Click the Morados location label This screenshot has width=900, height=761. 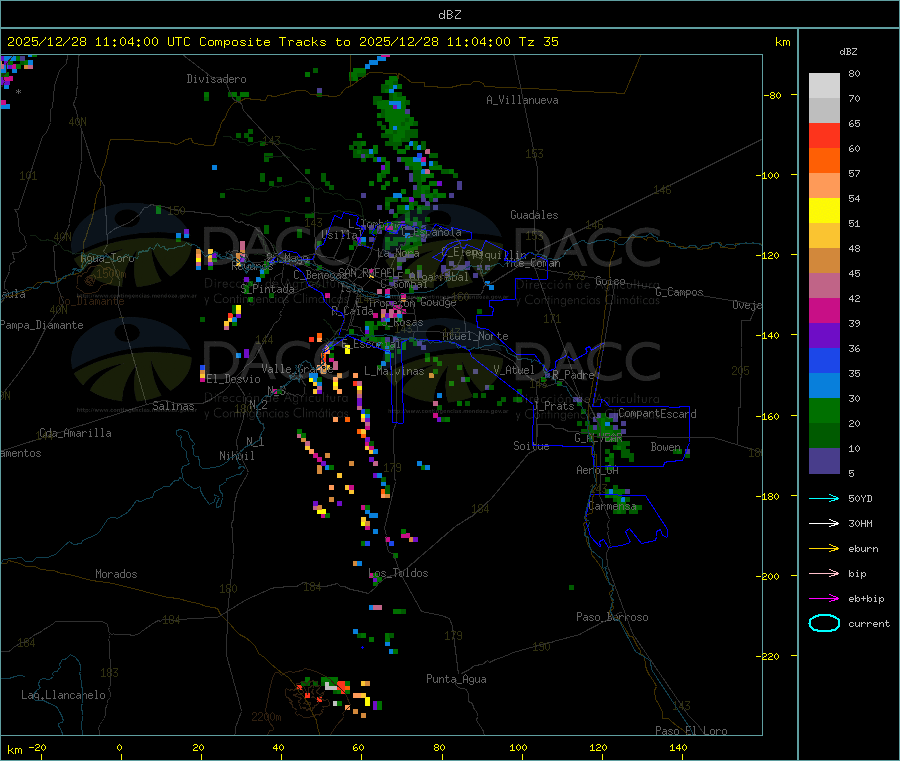[116, 574]
